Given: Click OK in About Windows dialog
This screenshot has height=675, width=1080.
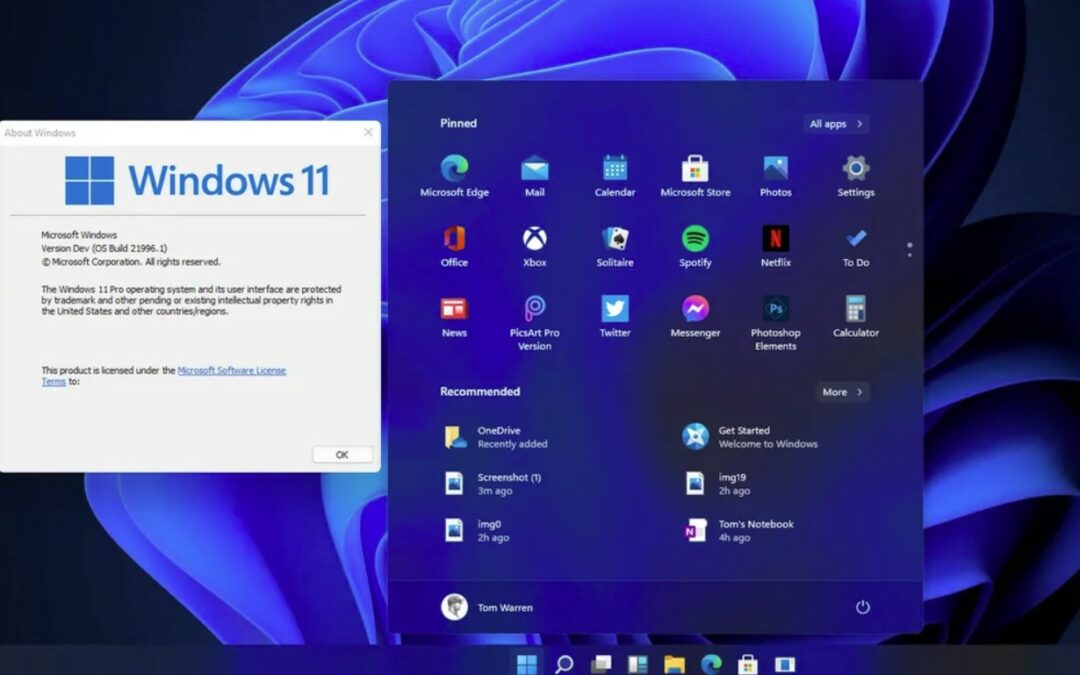Looking at the screenshot, I should click(x=342, y=455).
